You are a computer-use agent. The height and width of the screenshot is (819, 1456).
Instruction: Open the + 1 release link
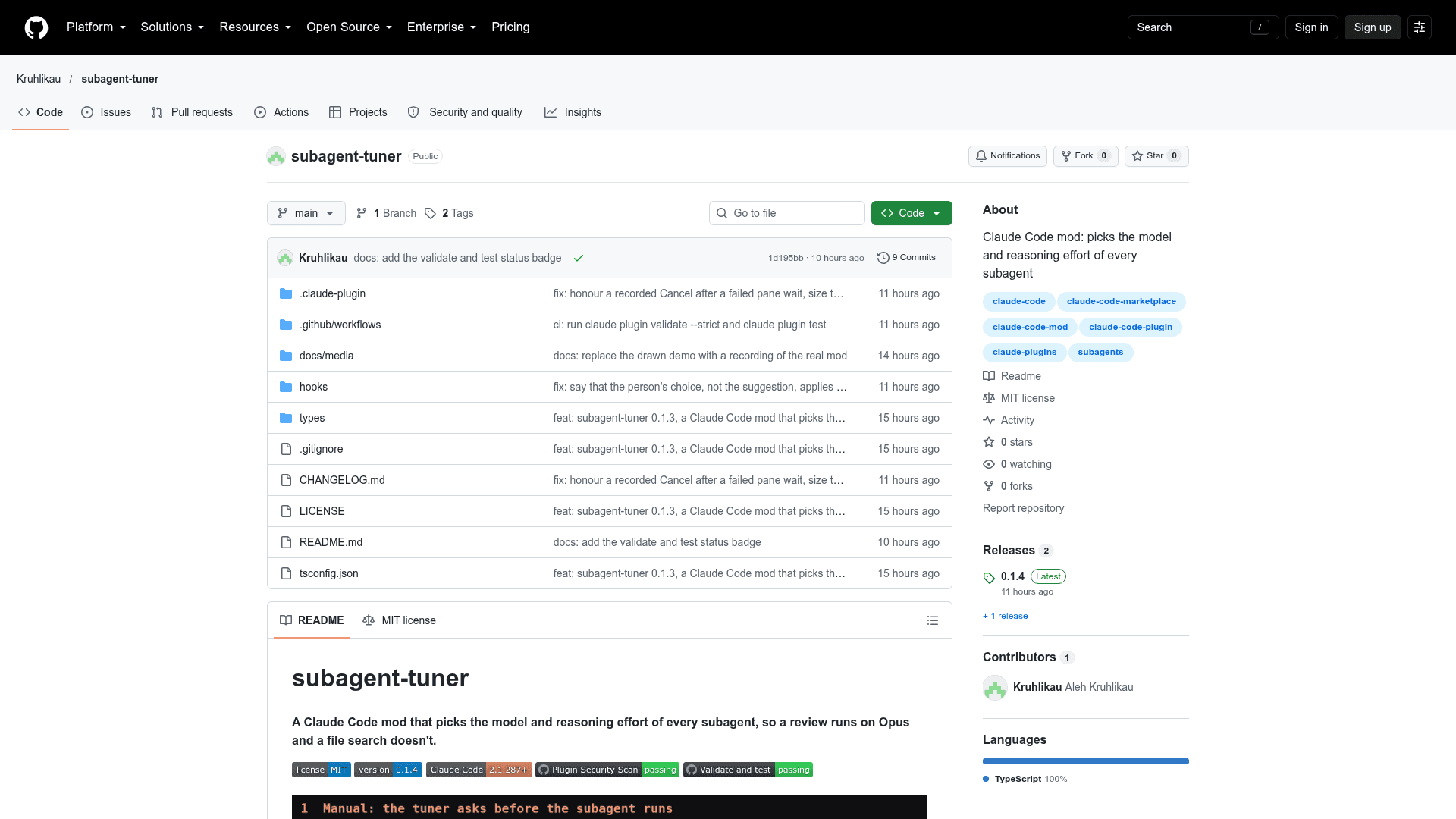point(1006,616)
